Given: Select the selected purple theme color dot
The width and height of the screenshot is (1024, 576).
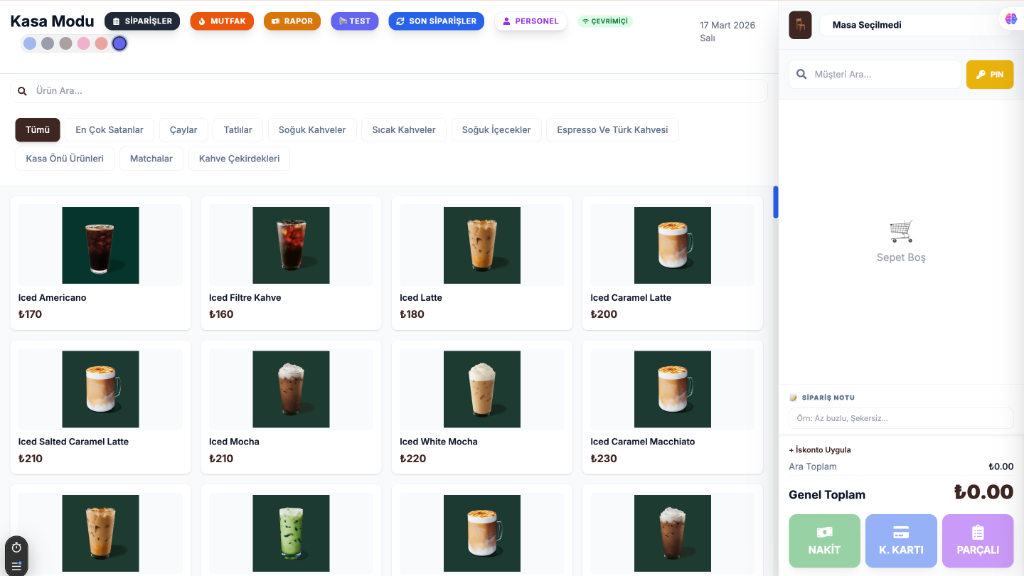Looking at the screenshot, I should click(x=119, y=43).
